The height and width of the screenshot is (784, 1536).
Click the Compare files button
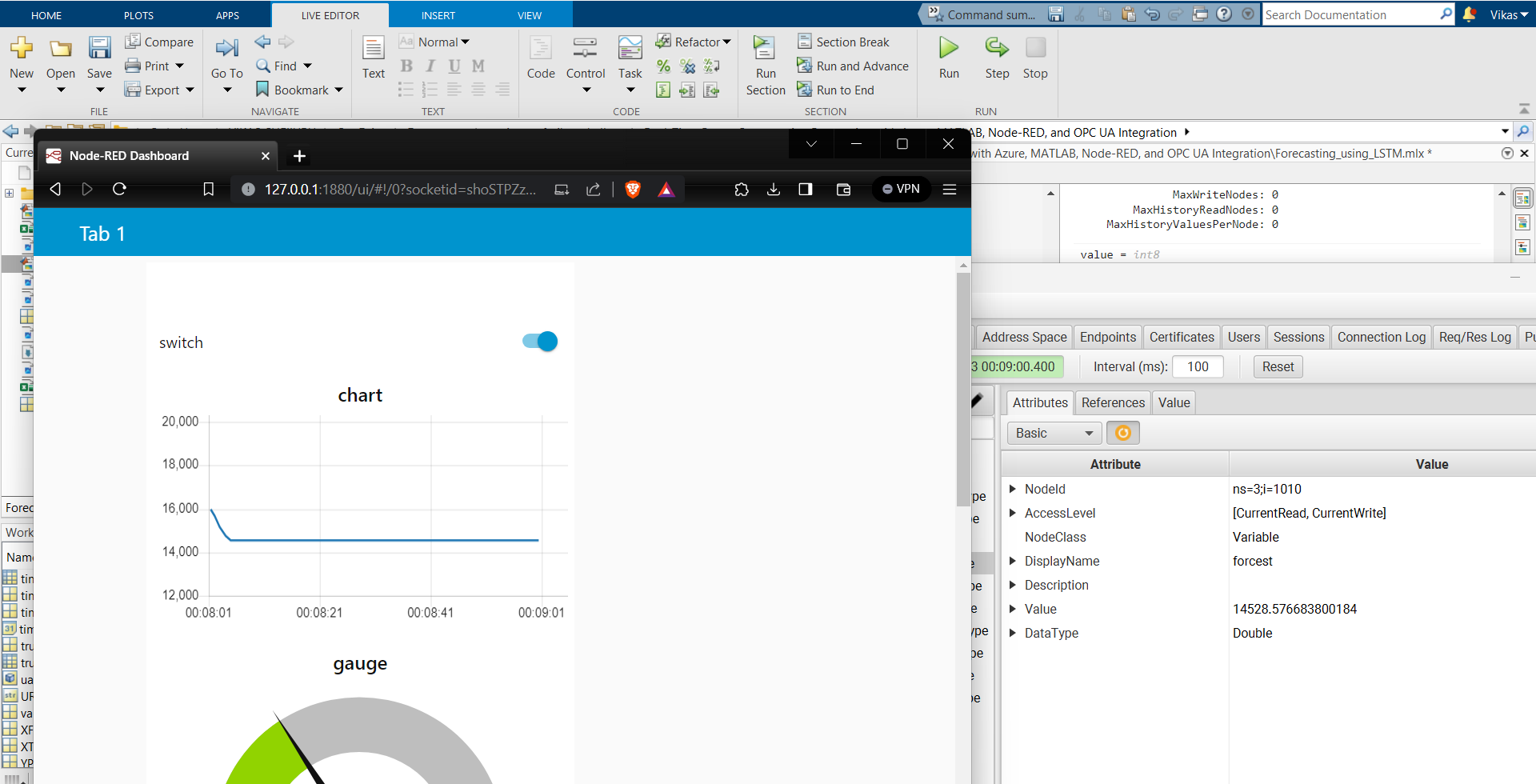[159, 42]
